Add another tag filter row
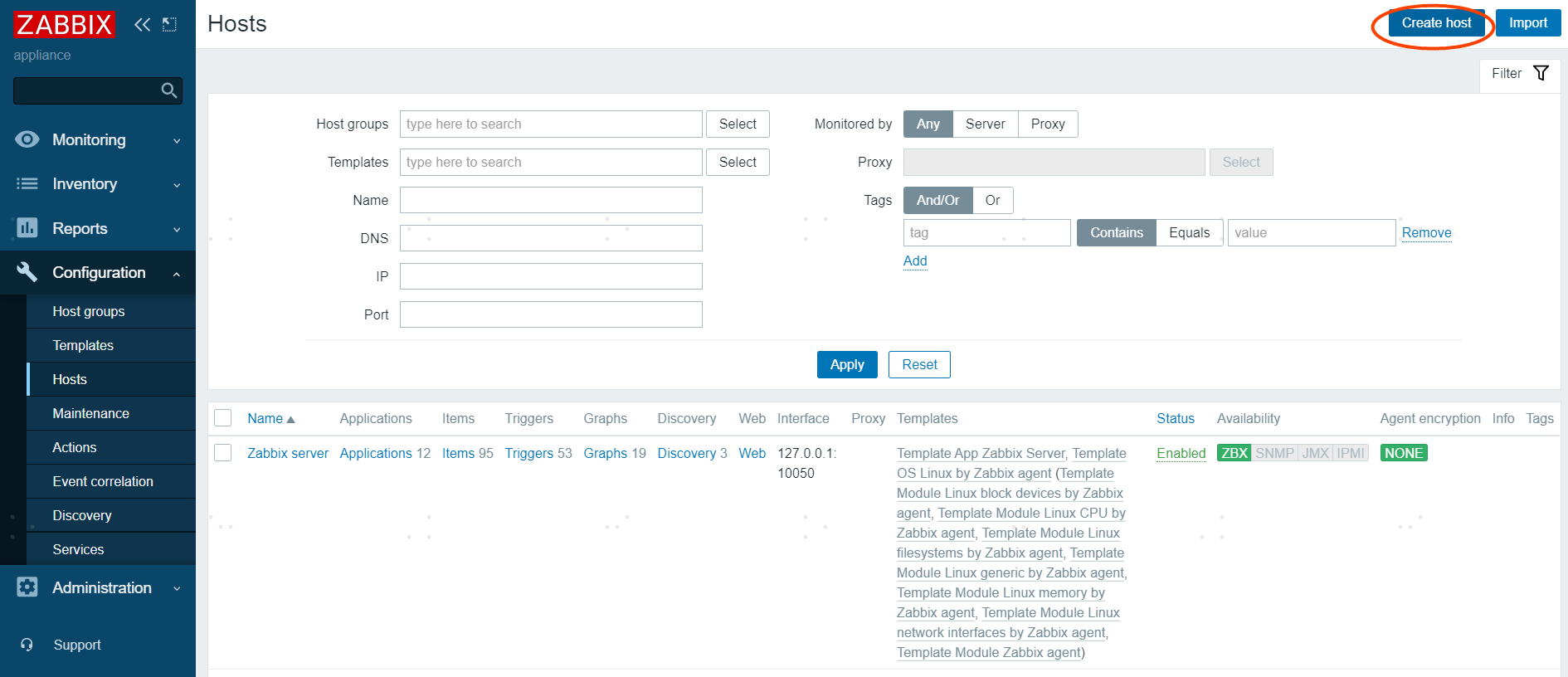This screenshot has height=677, width=1568. pos(915,261)
